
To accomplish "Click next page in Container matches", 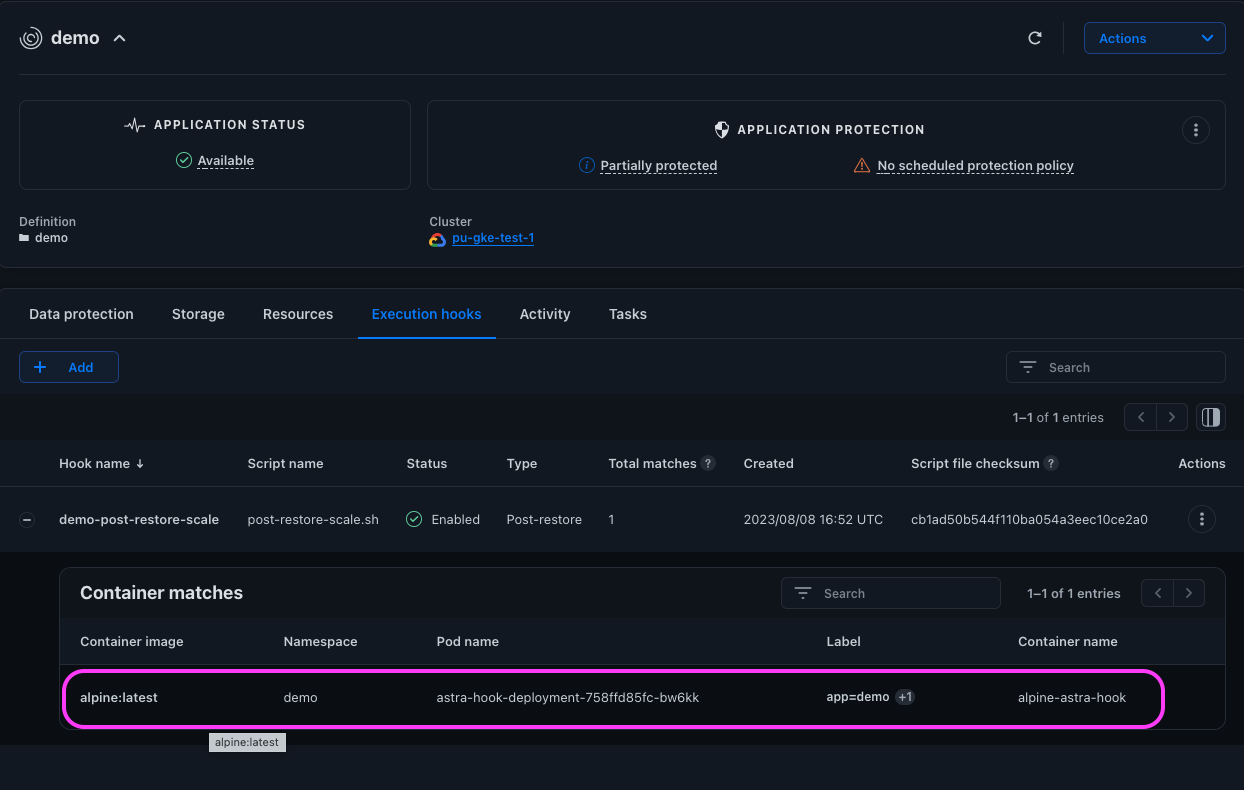I will (x=1188, y=593).
